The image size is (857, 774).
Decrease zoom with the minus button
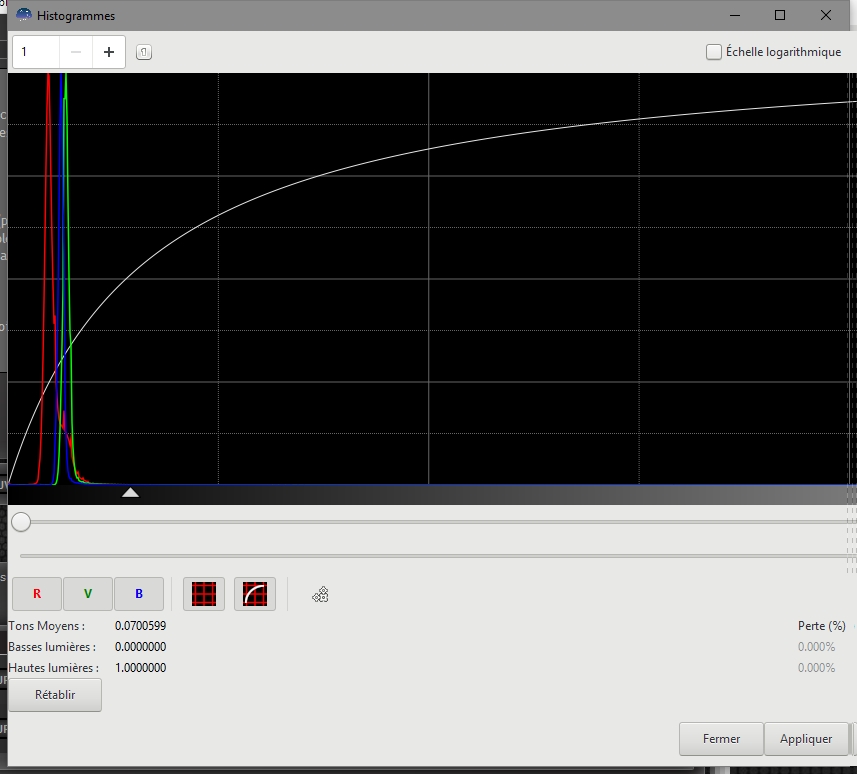[76, 52]
